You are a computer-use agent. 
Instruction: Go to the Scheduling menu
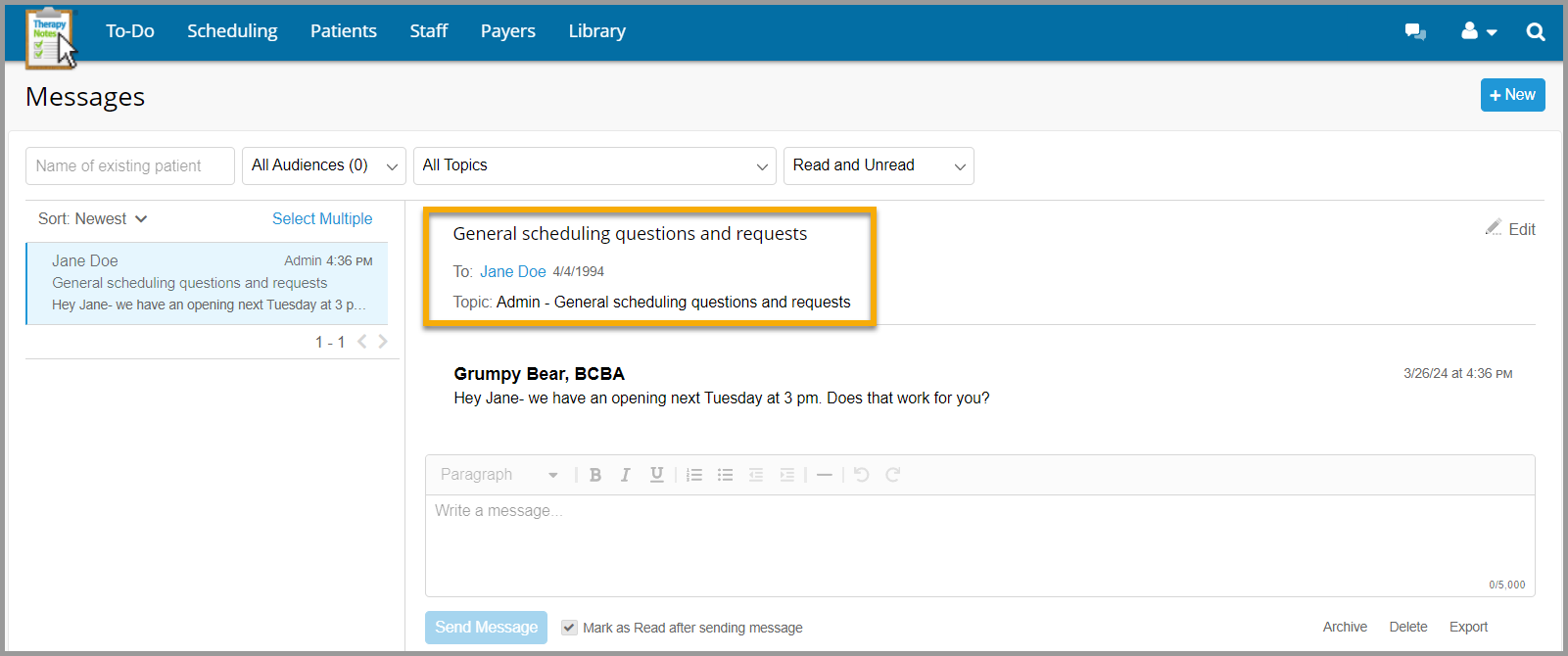pyautogui.click(x=232, y=31)
